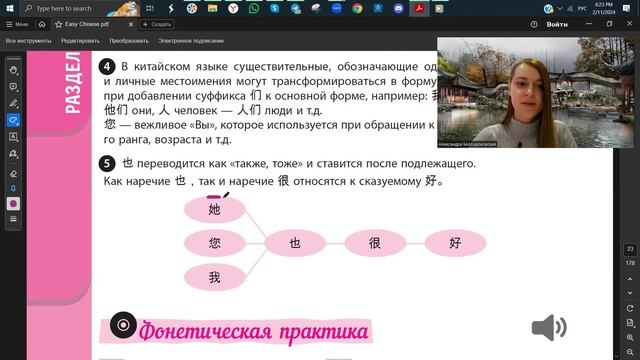
Task: Click the 也 bubble in the diagram
Action: [x=295, y=243]
